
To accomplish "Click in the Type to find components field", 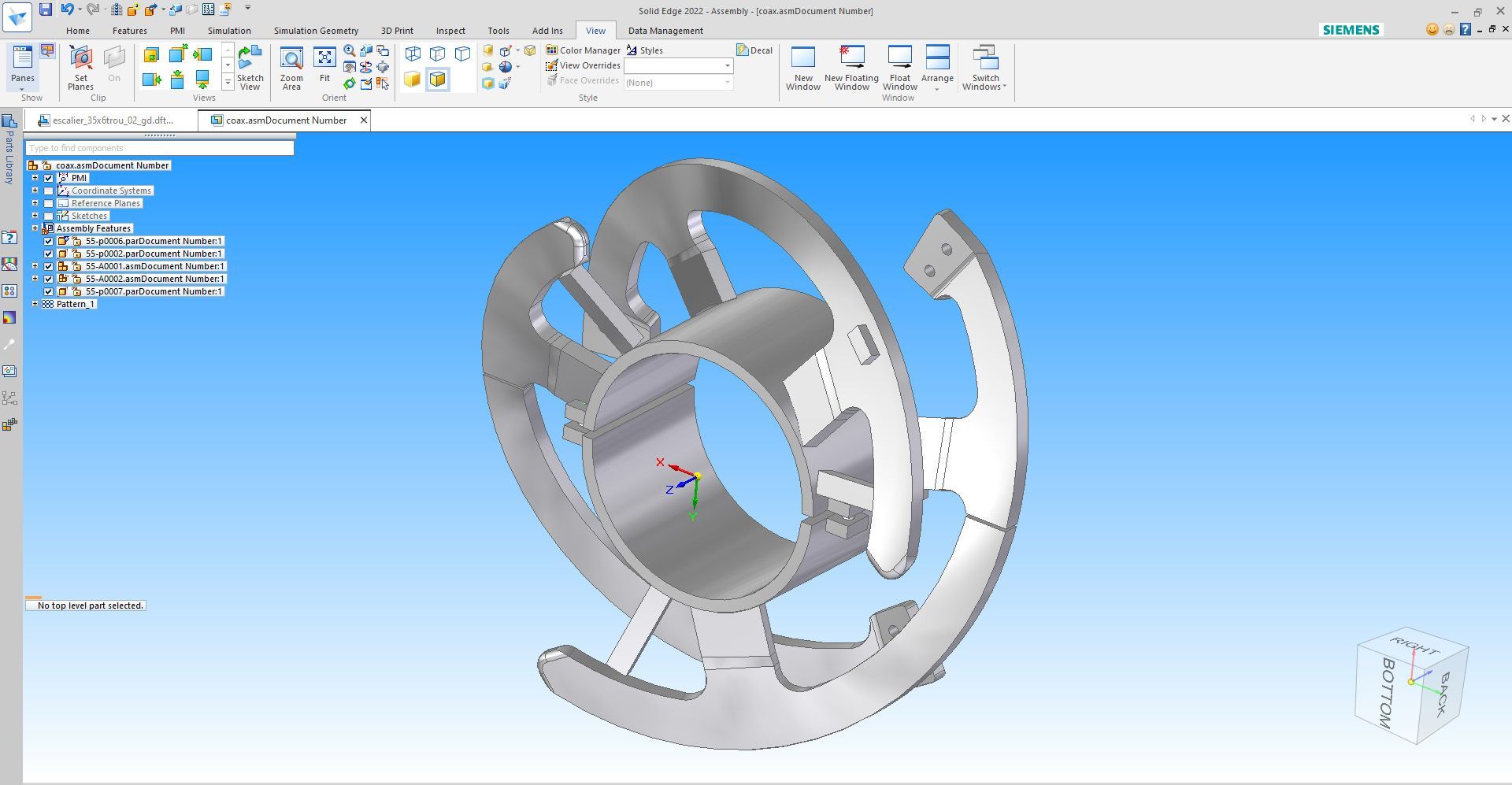I will pyautogui.click(x=157, y=148).
